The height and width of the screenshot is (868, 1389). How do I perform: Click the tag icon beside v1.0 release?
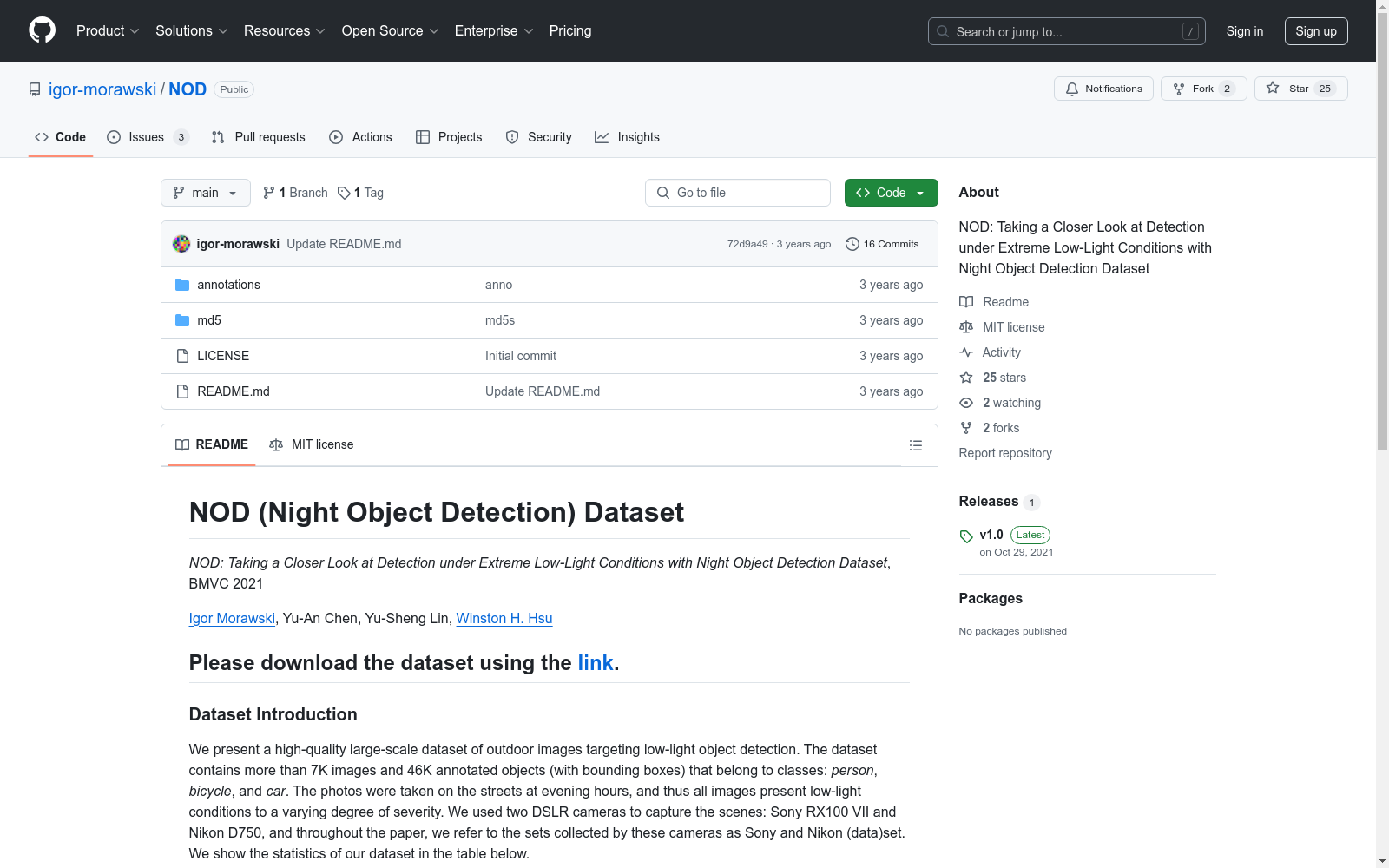966,536
